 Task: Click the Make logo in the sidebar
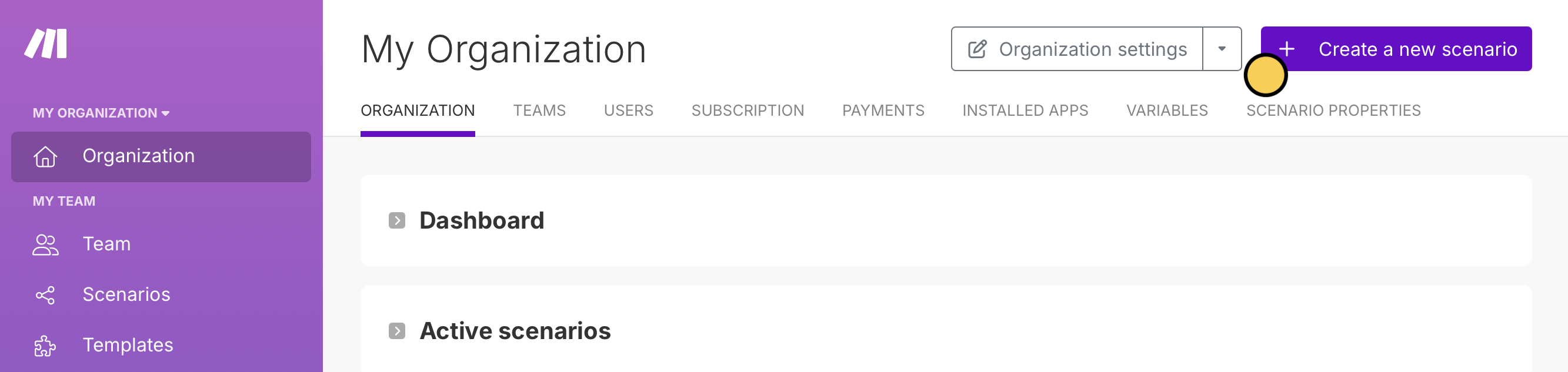pyautogui.click(x=46, y=43)
